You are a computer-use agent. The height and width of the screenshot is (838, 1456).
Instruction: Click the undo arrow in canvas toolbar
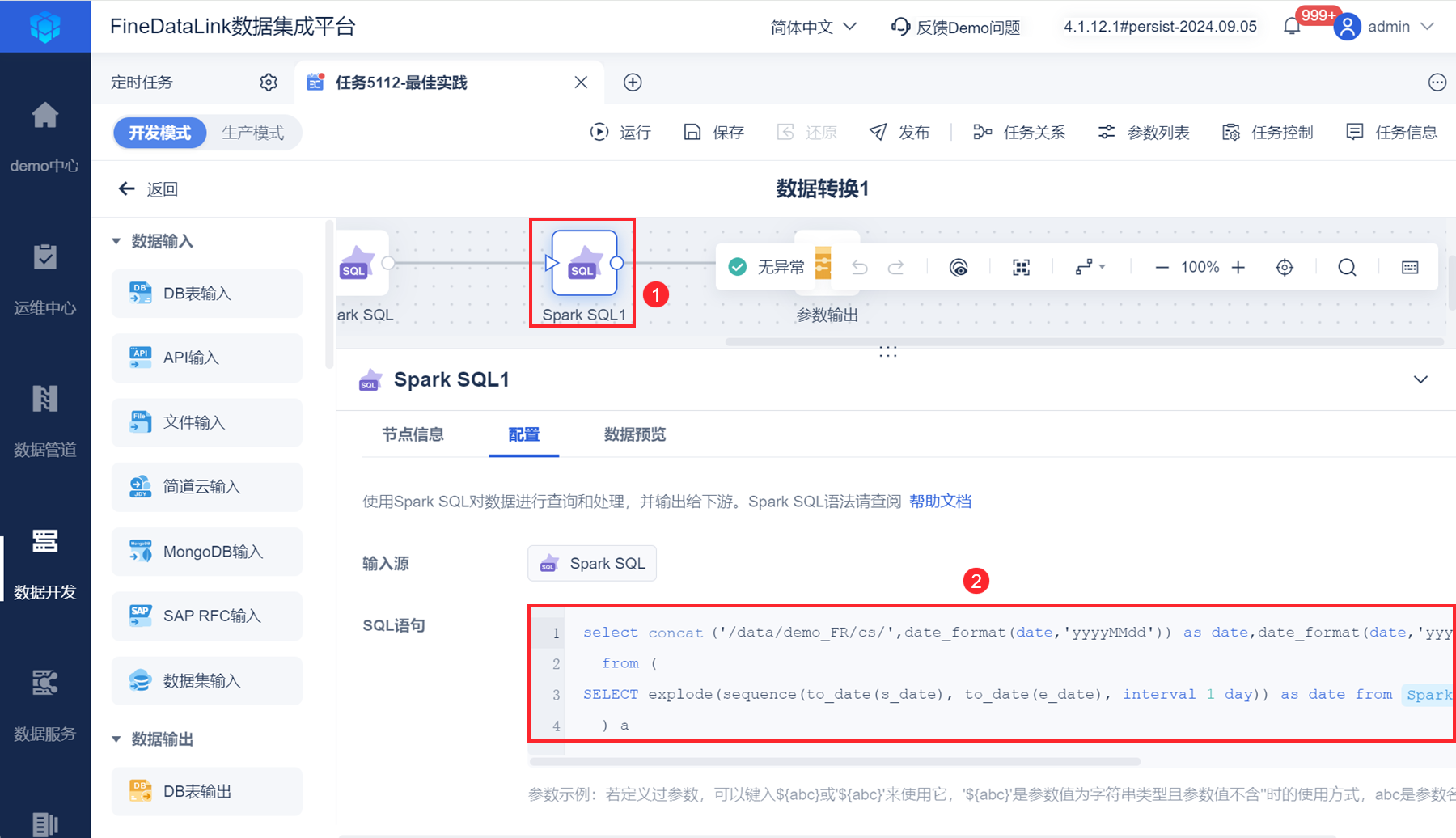[x=859, y=267]
